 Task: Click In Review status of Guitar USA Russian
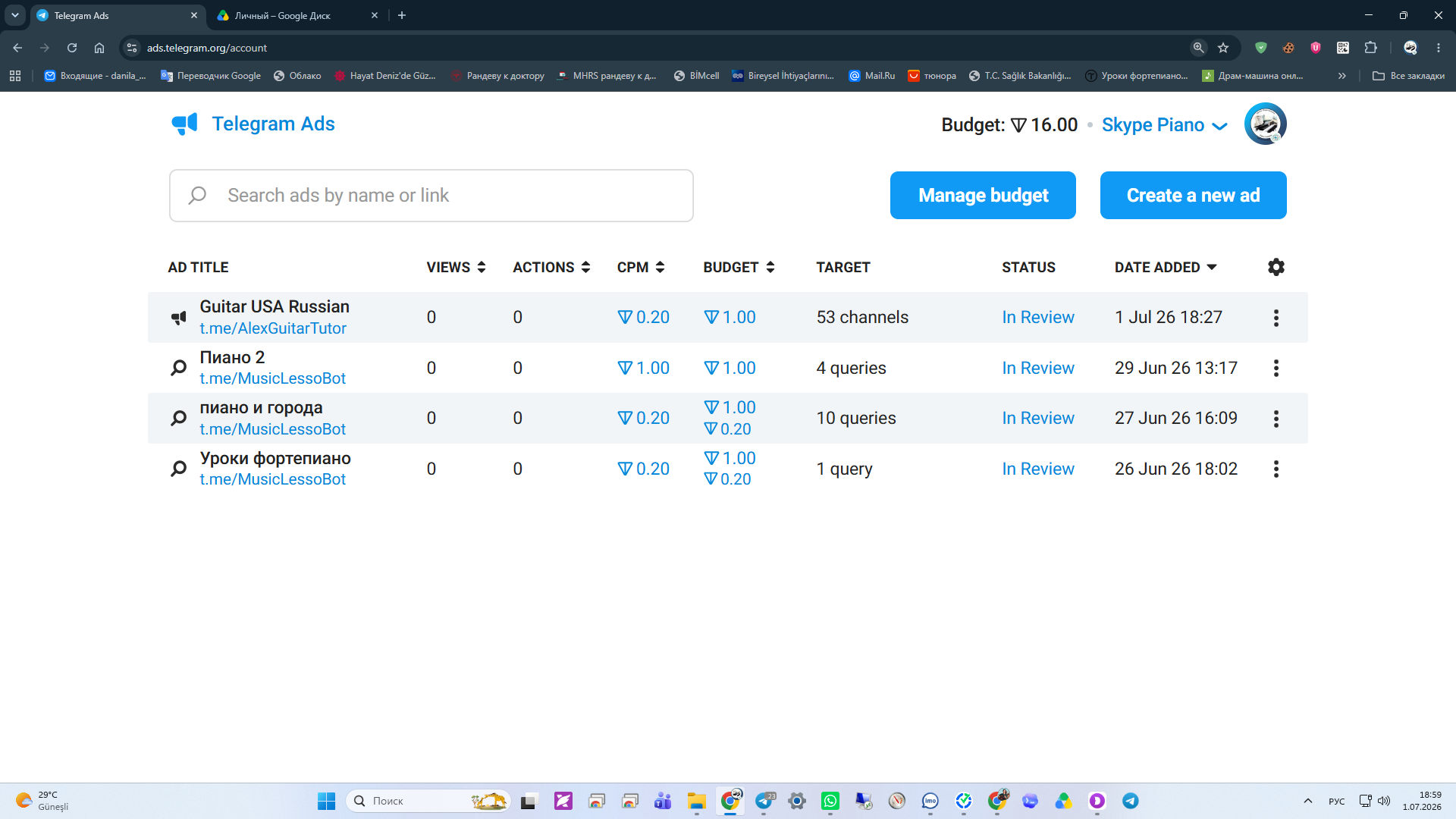pyautogui.click(x=1038, y=317)
